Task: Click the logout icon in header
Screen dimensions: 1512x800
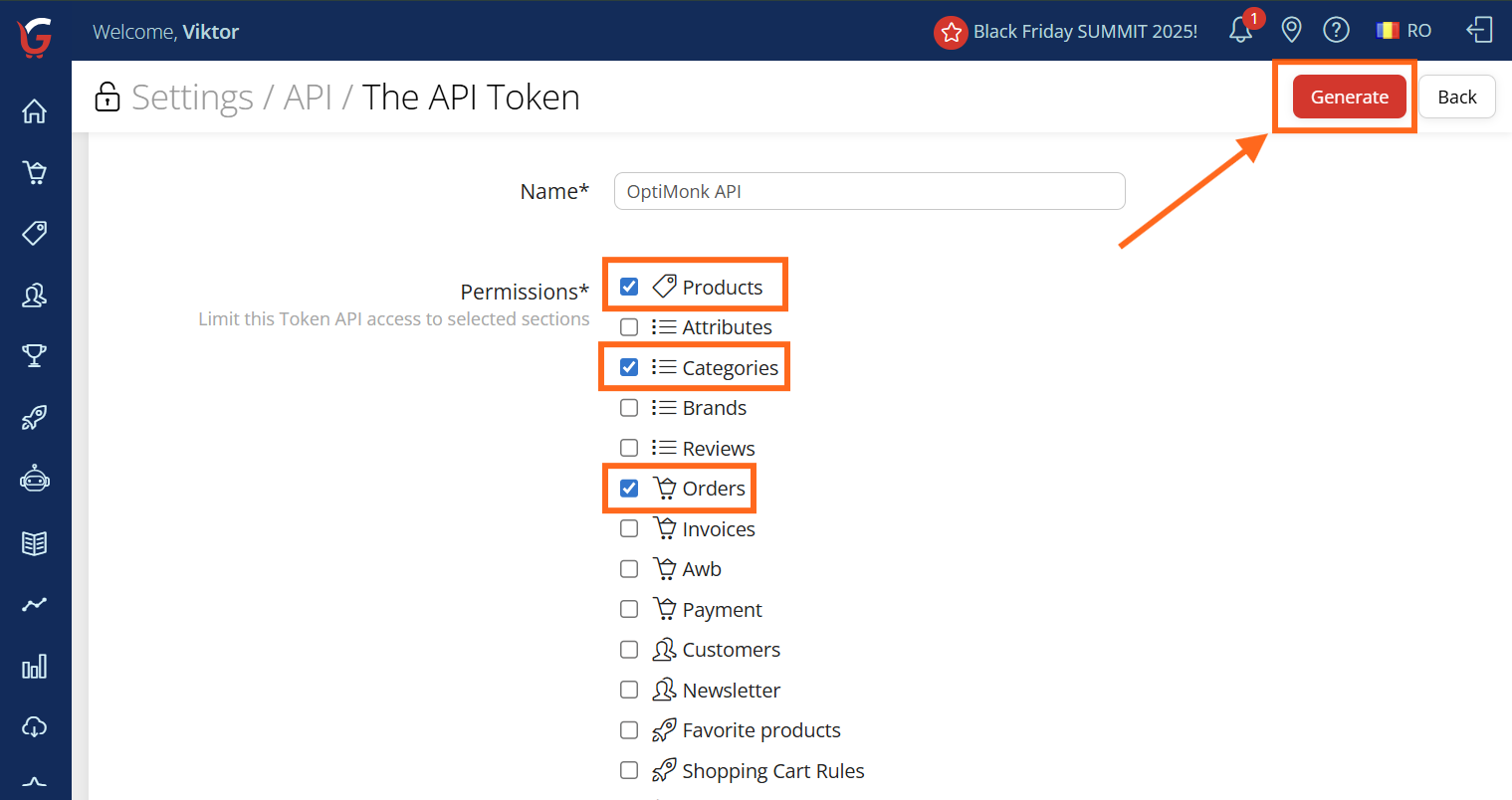Action: tap(1479, 30)
